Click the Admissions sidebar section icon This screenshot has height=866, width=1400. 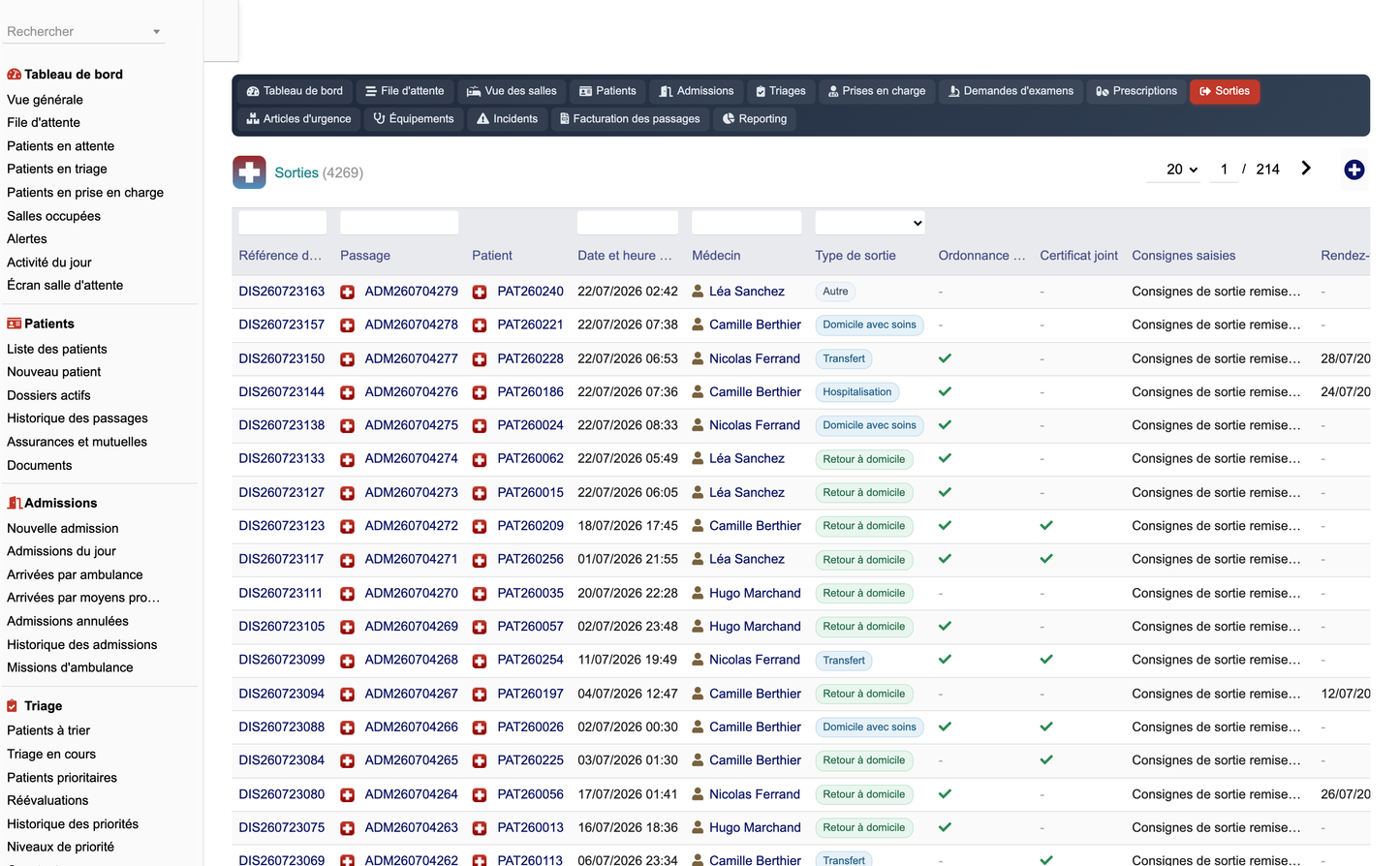[x=14, y=503]
